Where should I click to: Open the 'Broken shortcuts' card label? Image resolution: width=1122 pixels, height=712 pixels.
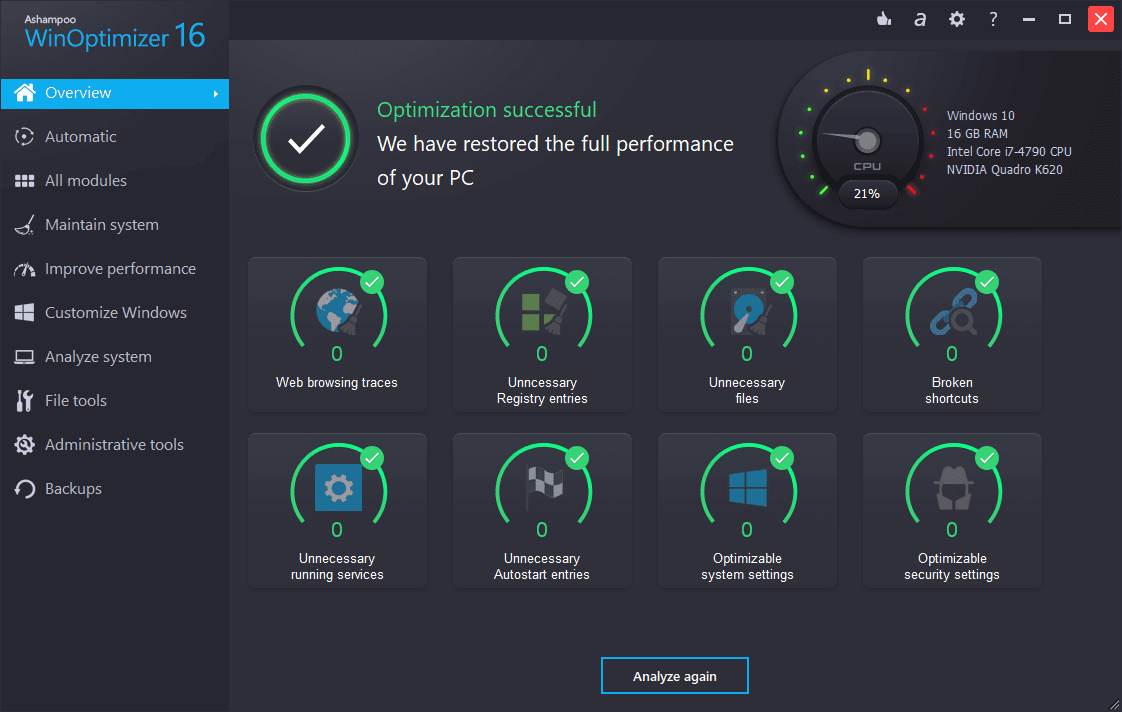point(952,391)
